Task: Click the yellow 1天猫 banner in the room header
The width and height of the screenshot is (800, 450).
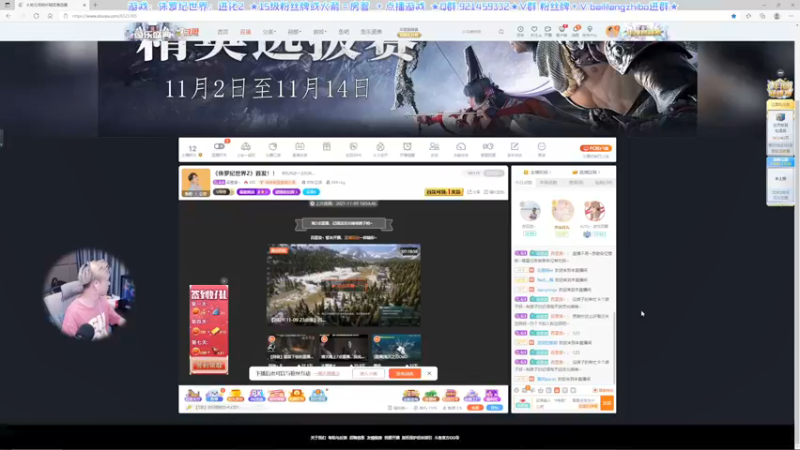Action: click(x=444, y=192)
